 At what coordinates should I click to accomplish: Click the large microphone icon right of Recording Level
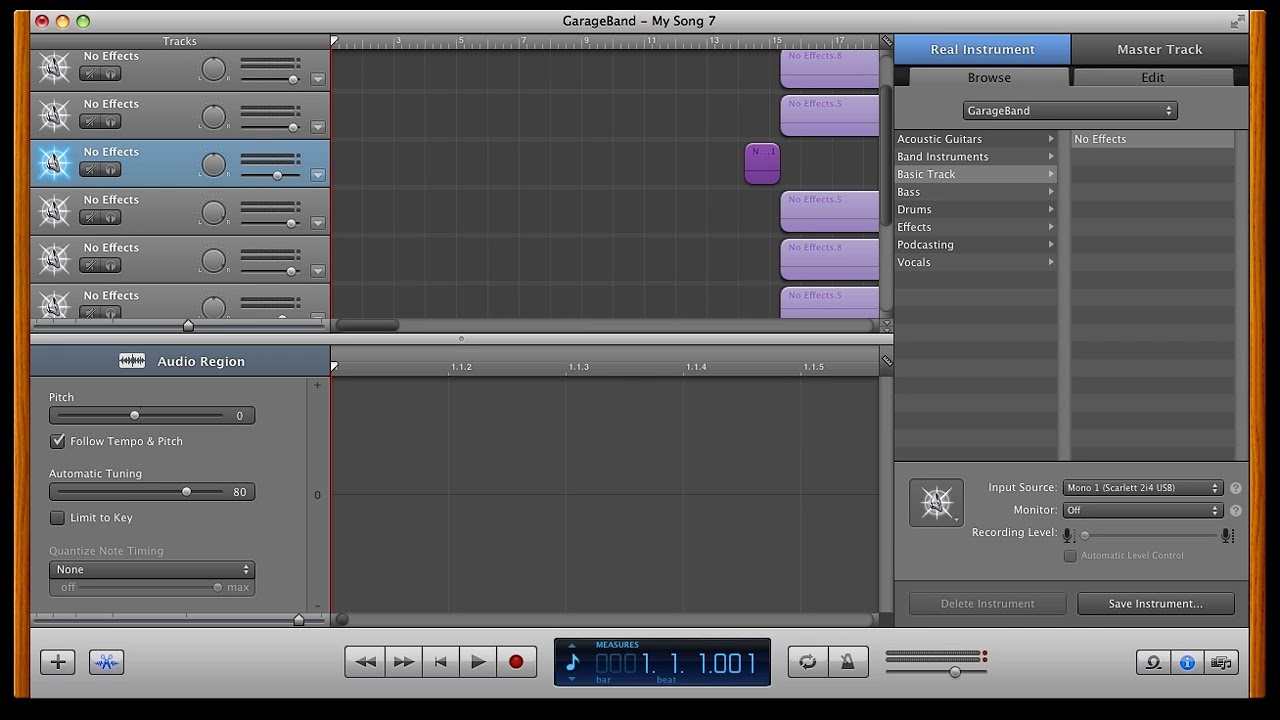(x=1228, y=535)
